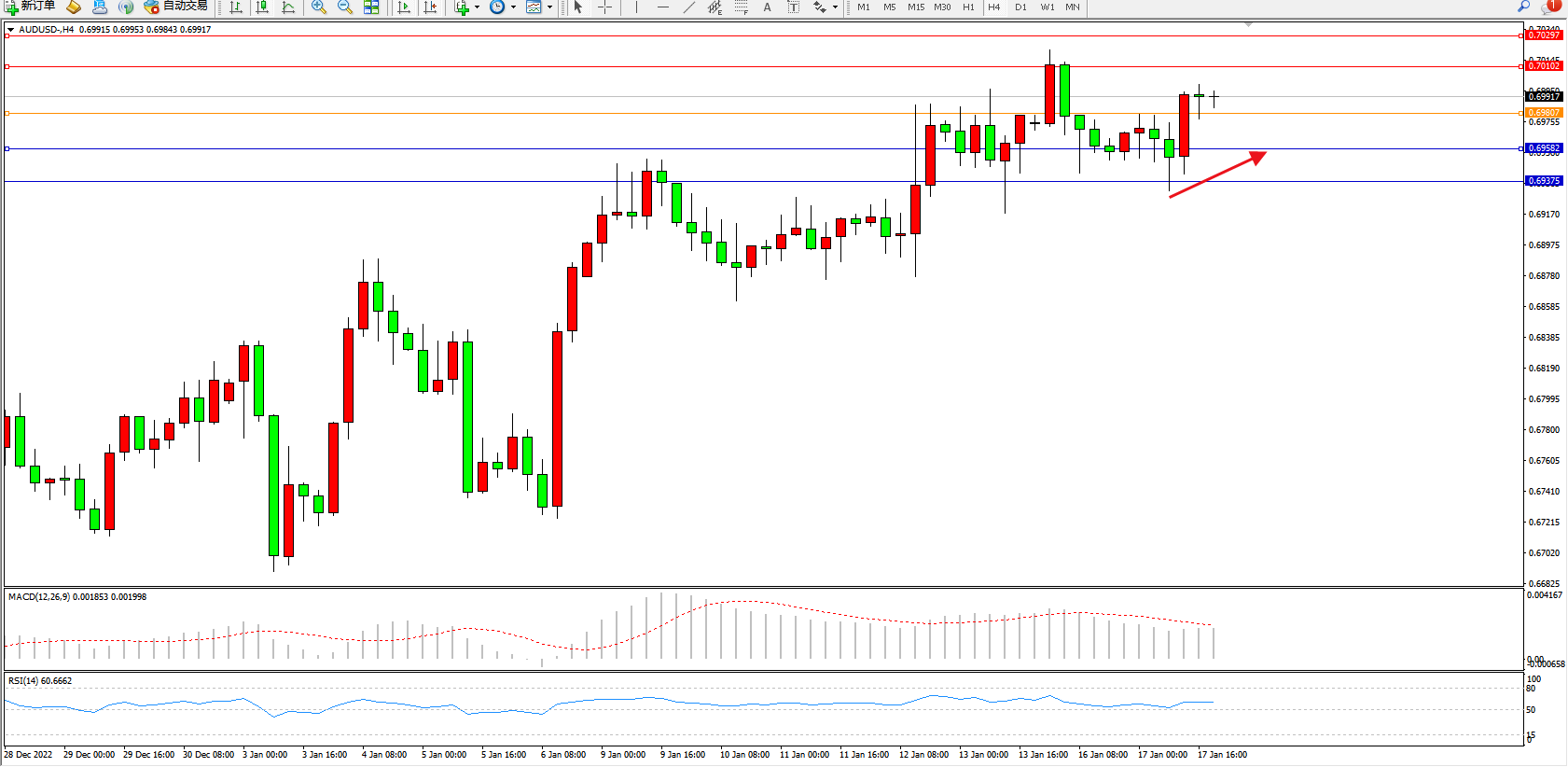
Task: Select the Draw Trendline tool
Action: pos(688,7)
